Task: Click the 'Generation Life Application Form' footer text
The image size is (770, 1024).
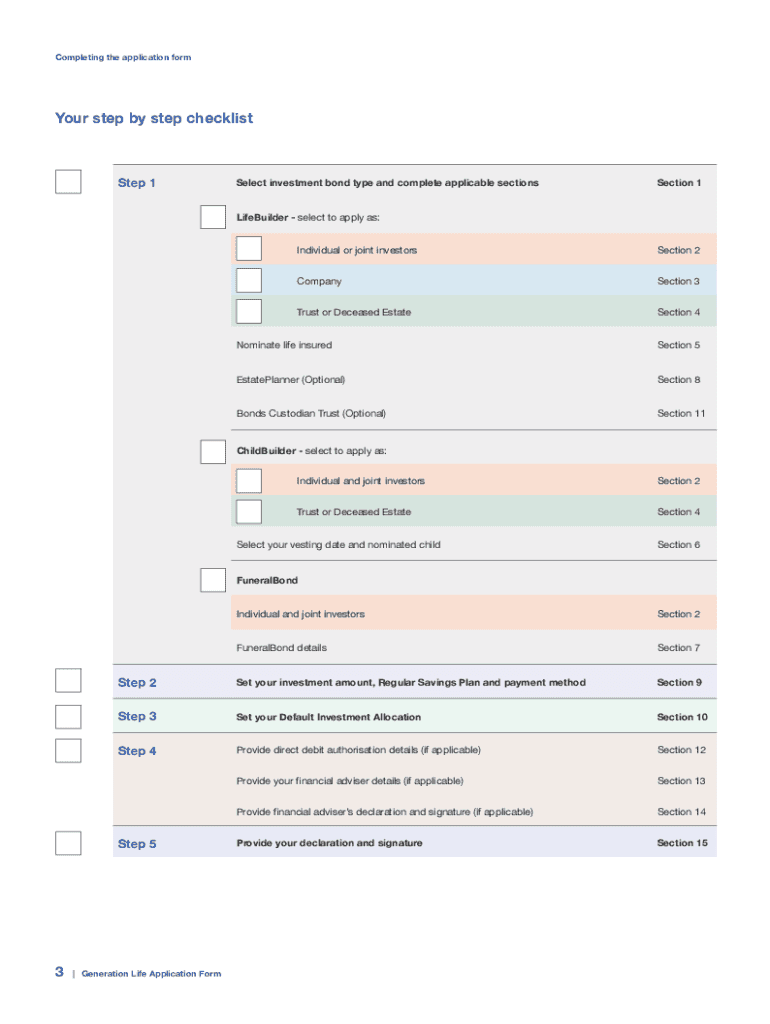Action: pos(151,974)
